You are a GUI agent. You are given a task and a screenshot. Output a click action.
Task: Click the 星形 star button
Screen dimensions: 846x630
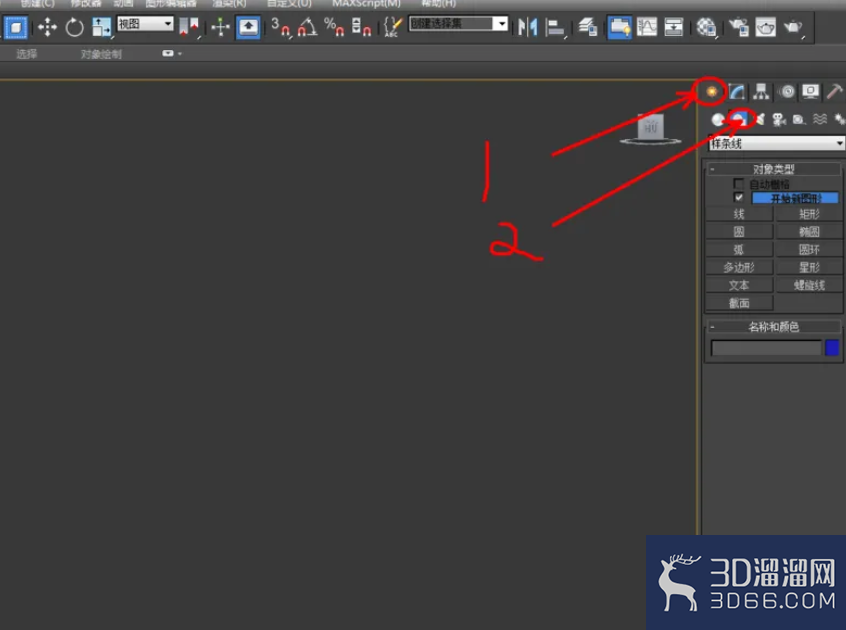coord(809,268)
